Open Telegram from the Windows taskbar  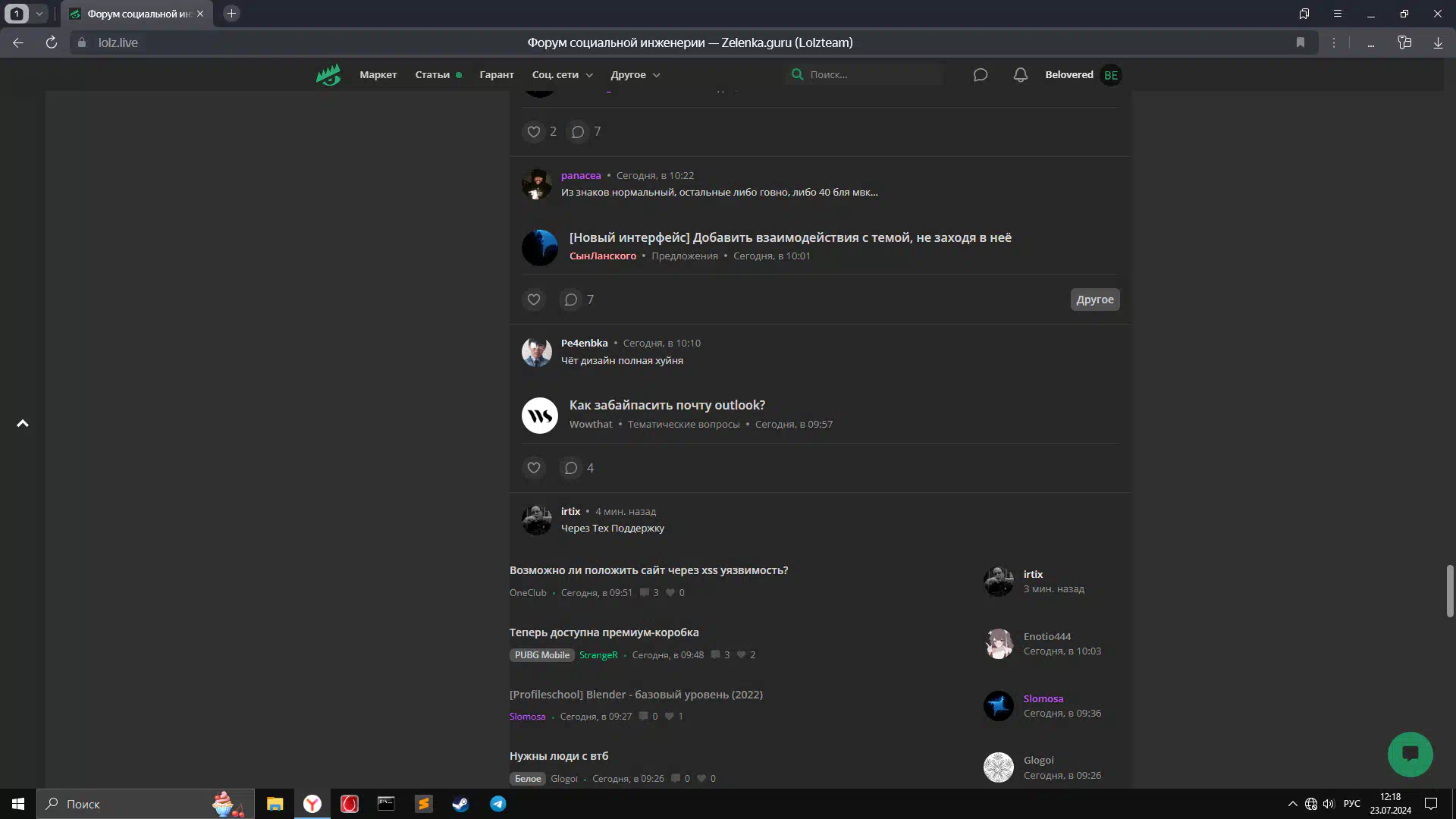tap(497, 804)
